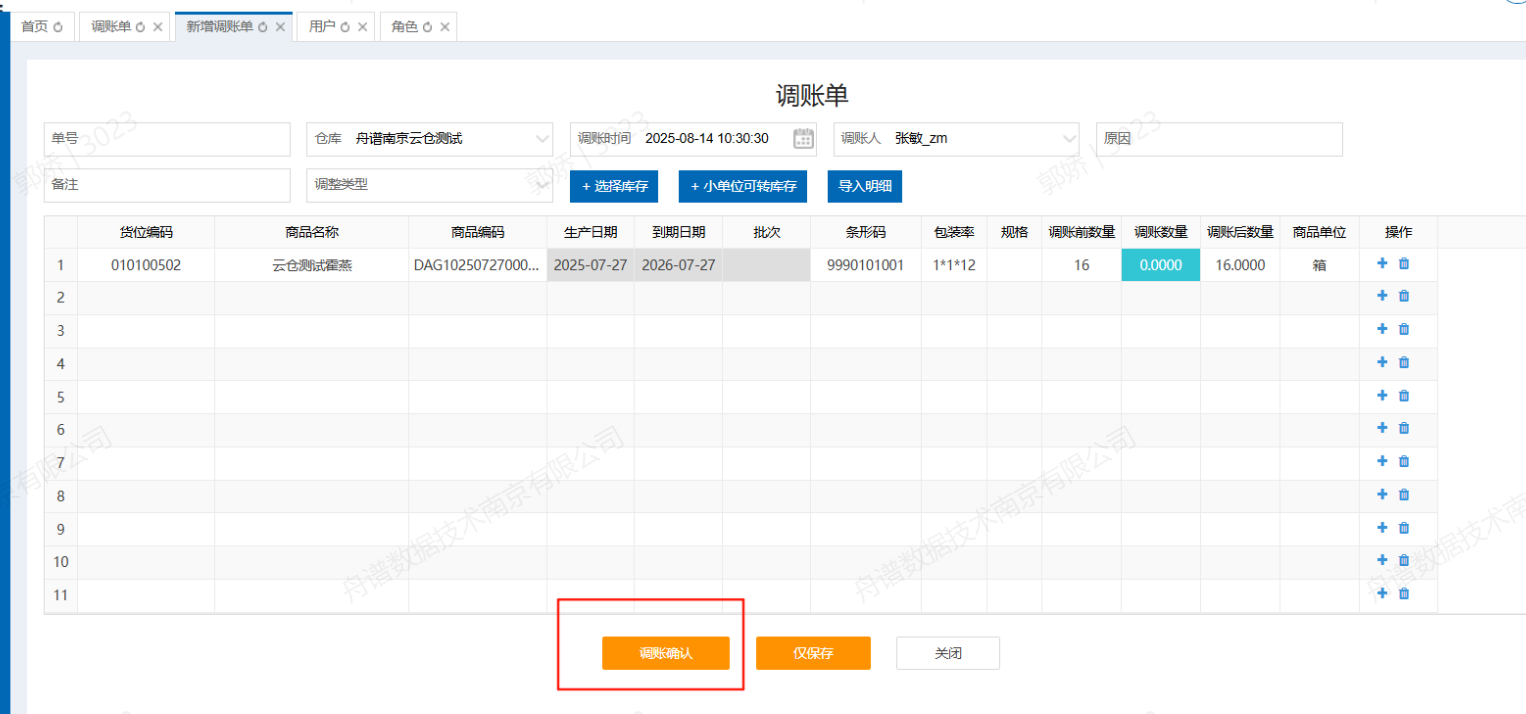
Task: Open the 调整类型 dropdown
Action: coord(542,185)
